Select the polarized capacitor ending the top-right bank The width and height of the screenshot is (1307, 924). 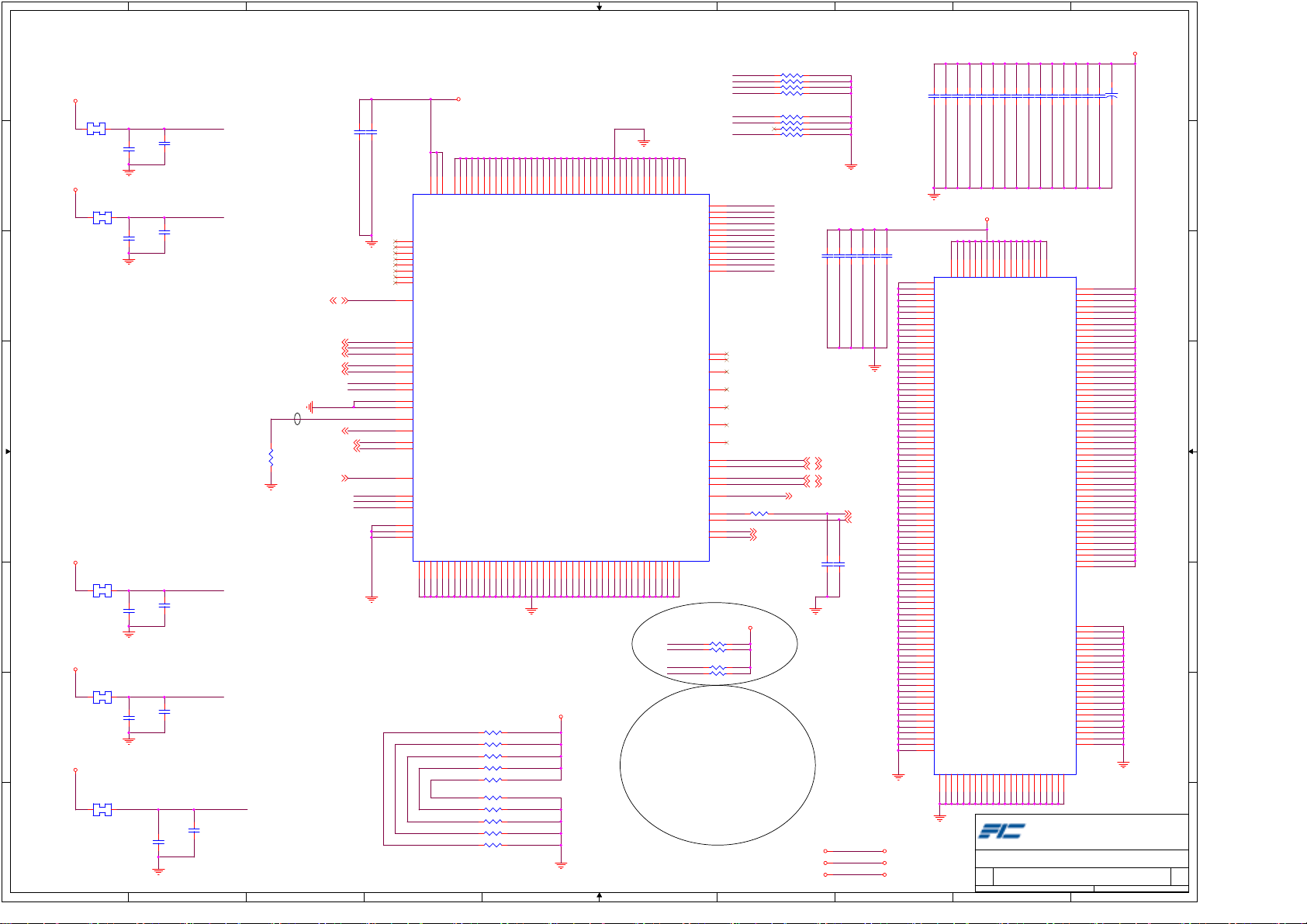pyautogui.click(x=1112, y=95)
